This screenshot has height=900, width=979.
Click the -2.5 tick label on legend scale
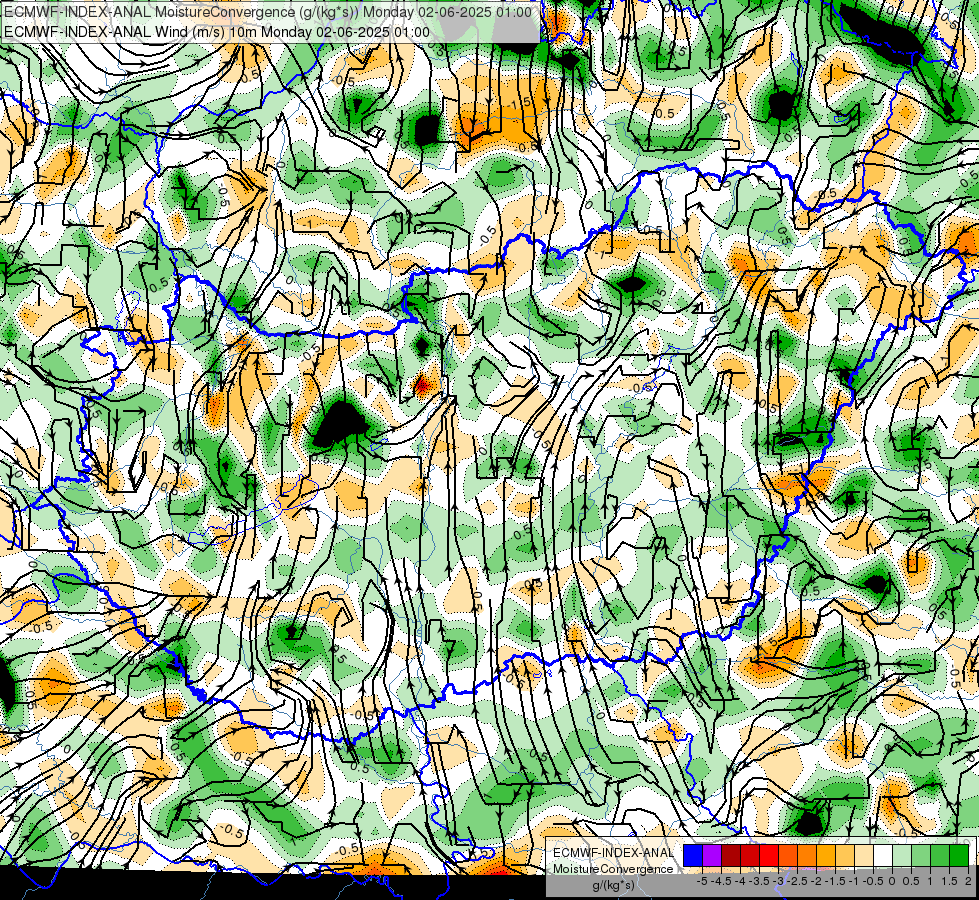(x=797, y=881)
